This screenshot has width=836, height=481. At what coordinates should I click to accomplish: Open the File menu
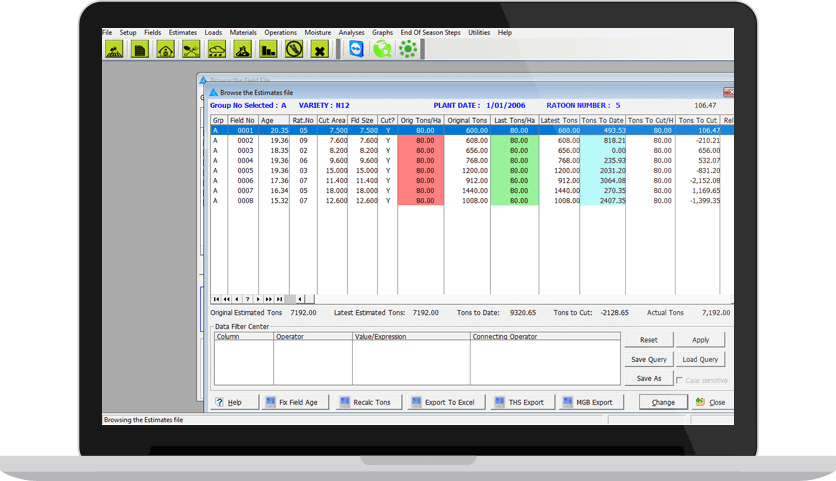pyautogui.click(x=107, y=33)
